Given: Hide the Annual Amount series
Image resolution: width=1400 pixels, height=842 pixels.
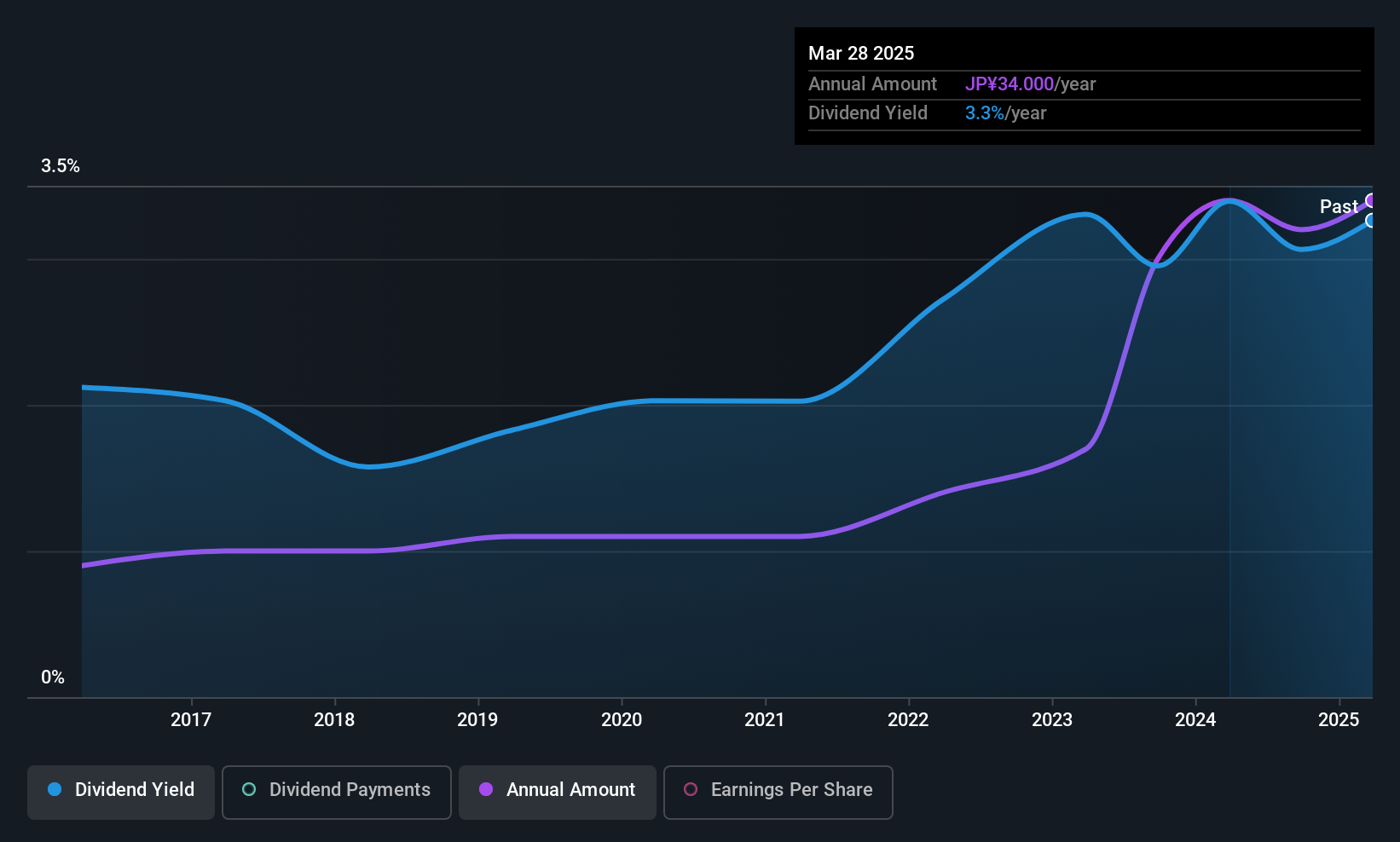Looking at the screenshot, I should point(558,790).
